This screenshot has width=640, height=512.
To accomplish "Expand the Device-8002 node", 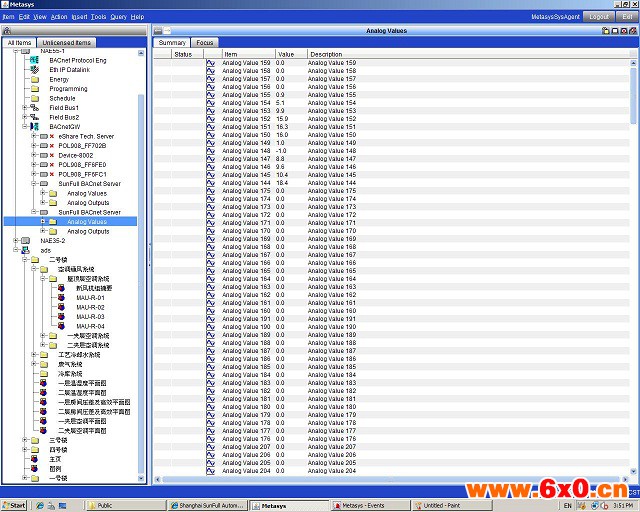I will (x=34, y=156).
